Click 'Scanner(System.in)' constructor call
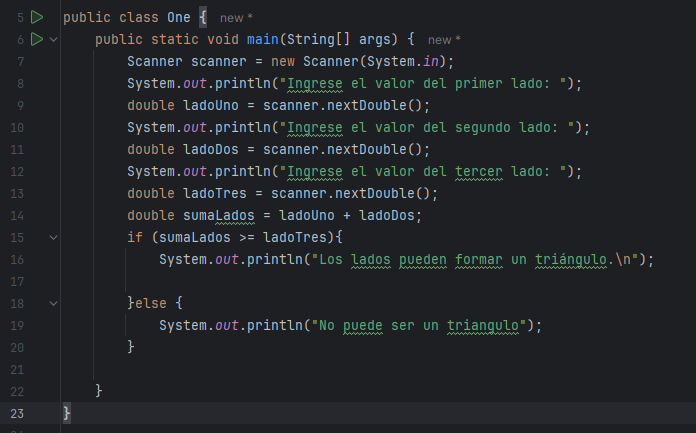Viewport: 696px width, 433px height. tap(374, 61)
